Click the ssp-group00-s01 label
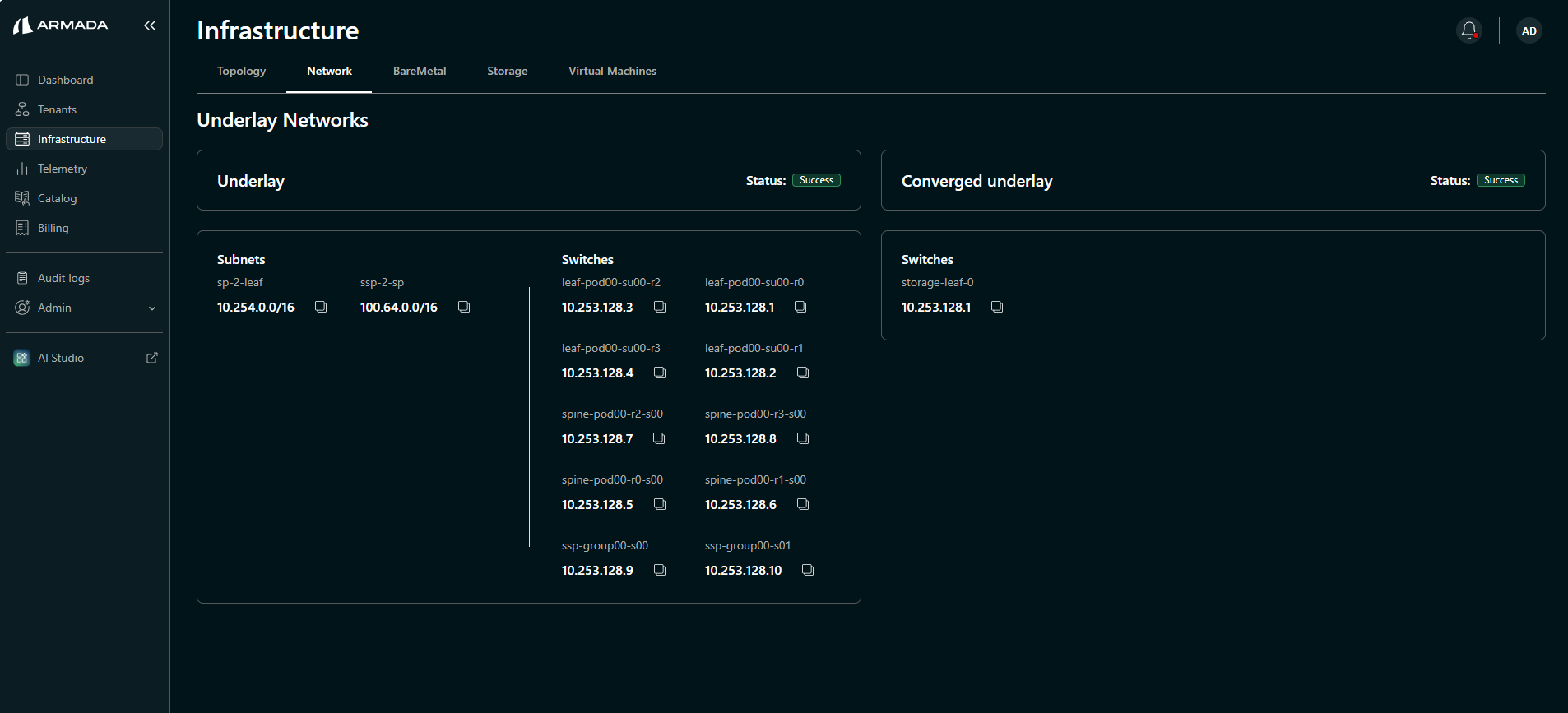 click(x=748, y=545)
